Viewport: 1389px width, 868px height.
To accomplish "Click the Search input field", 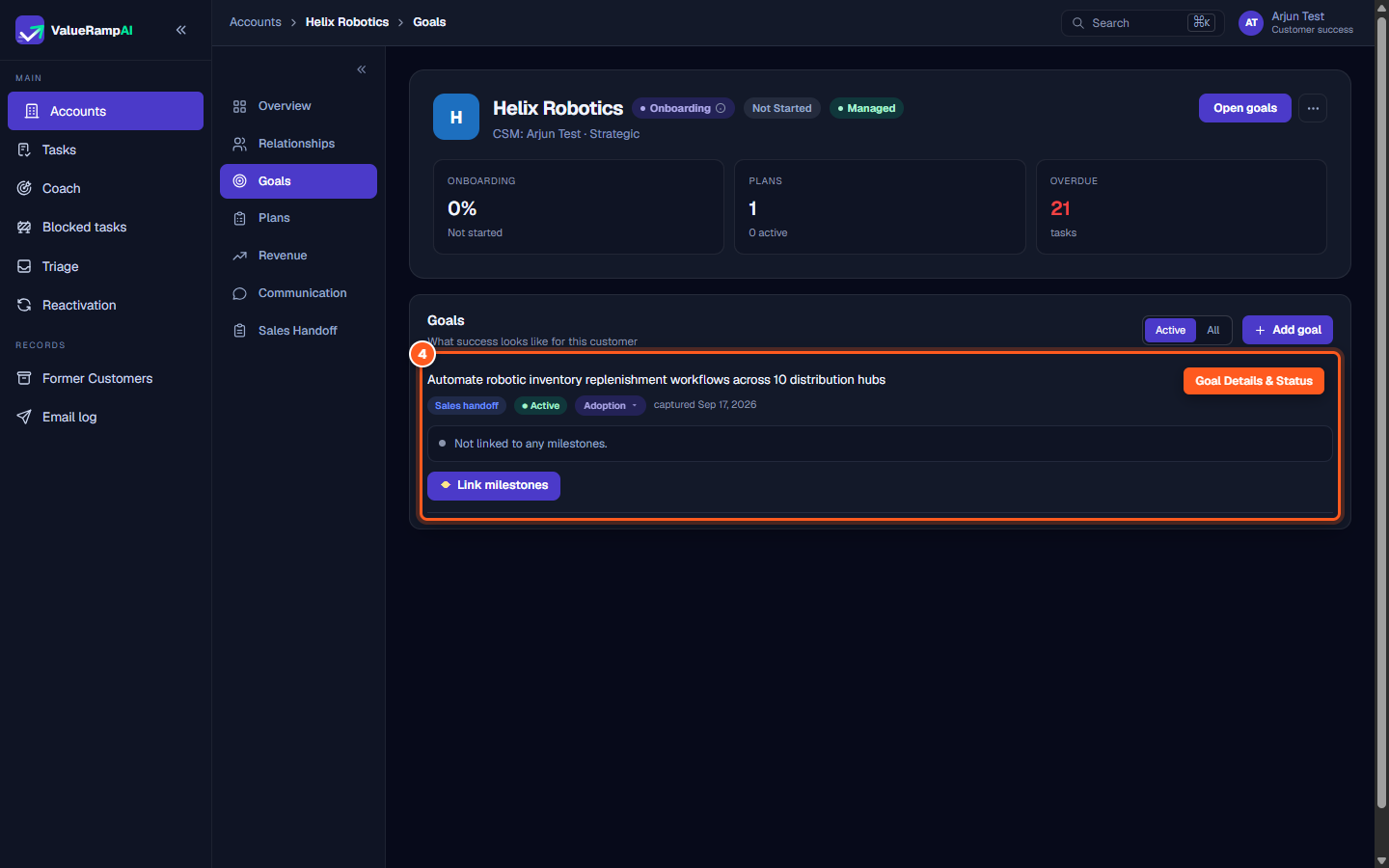I will click(x=1143, y=23).
